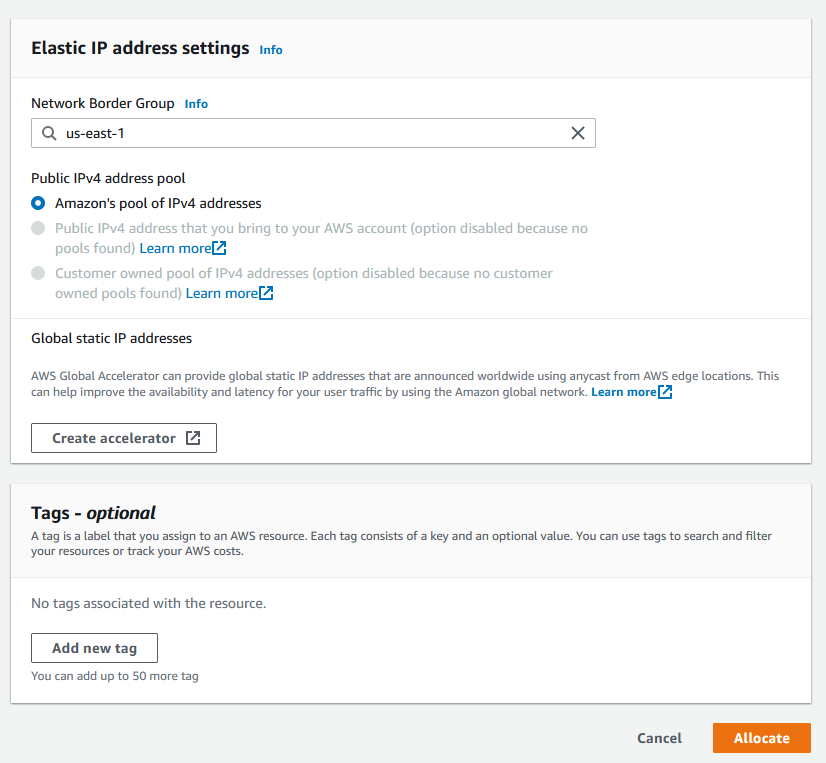Select Public IPv4 address you bring radio
This screenshot has width=826, height=763.
pos(38,228)
